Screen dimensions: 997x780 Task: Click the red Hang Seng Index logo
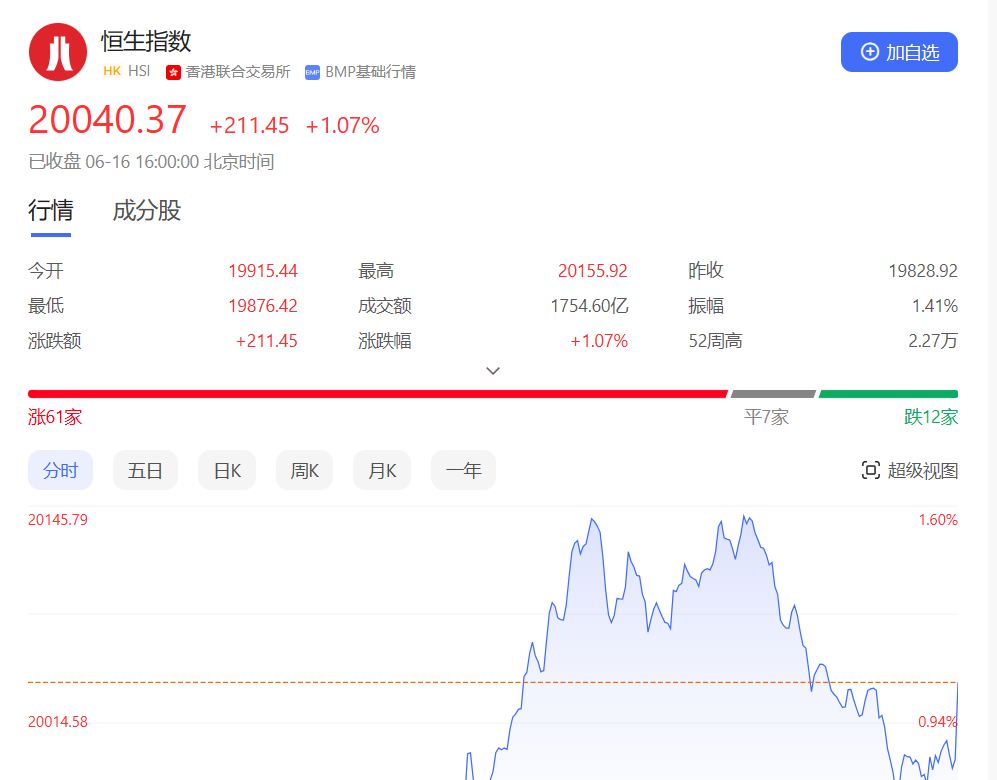click(x=58, y=52)
